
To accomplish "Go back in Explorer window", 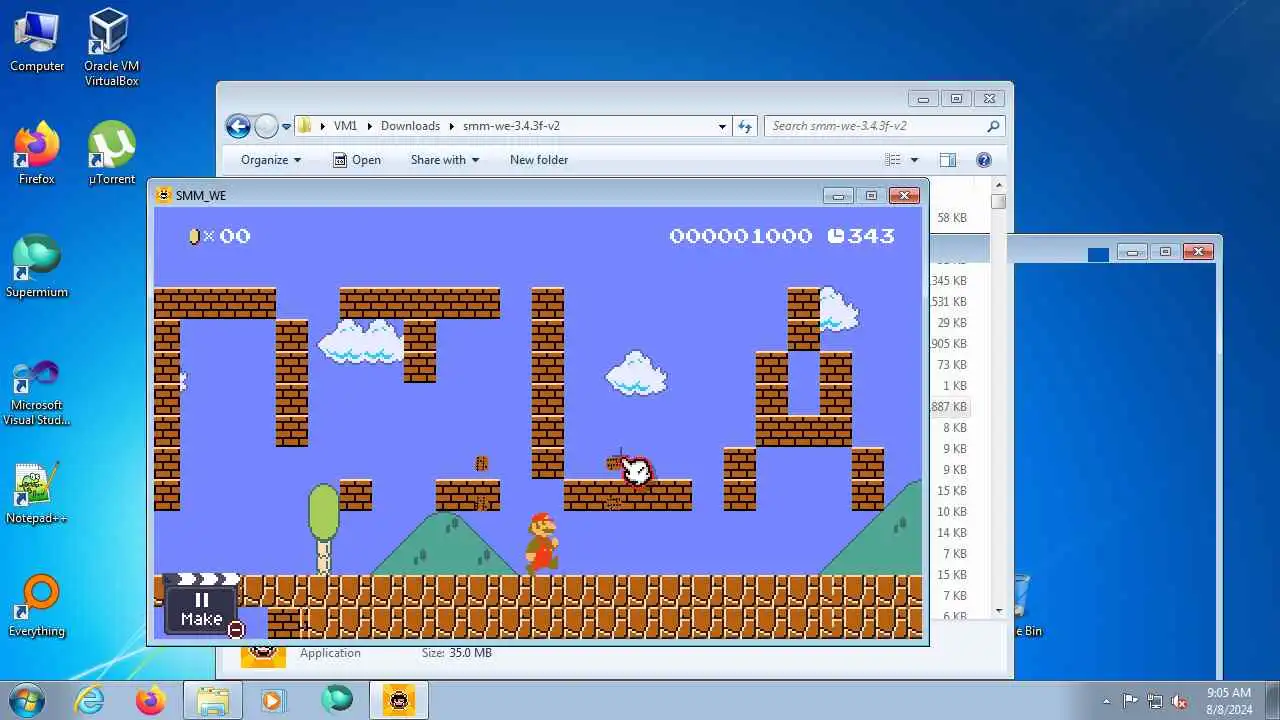I will tap(238, 126).
